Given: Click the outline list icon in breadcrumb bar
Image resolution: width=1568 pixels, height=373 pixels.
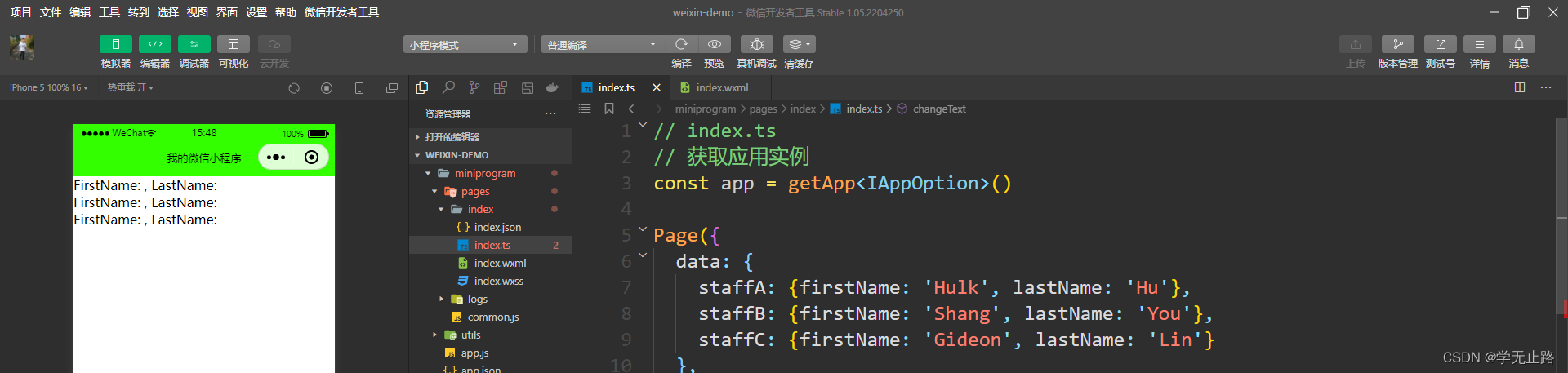Looking at the screenshot, I should pos(585,109).
